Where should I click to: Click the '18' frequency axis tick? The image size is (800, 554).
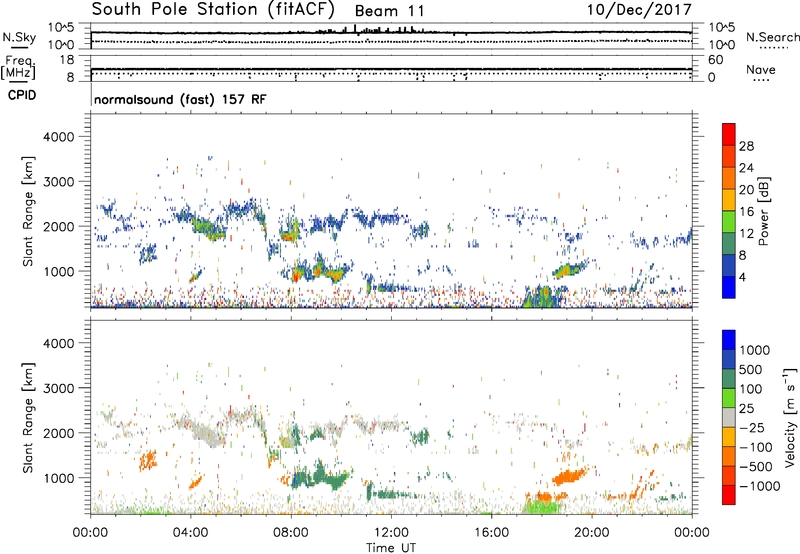pyautogui.click(x=67, y=60)
